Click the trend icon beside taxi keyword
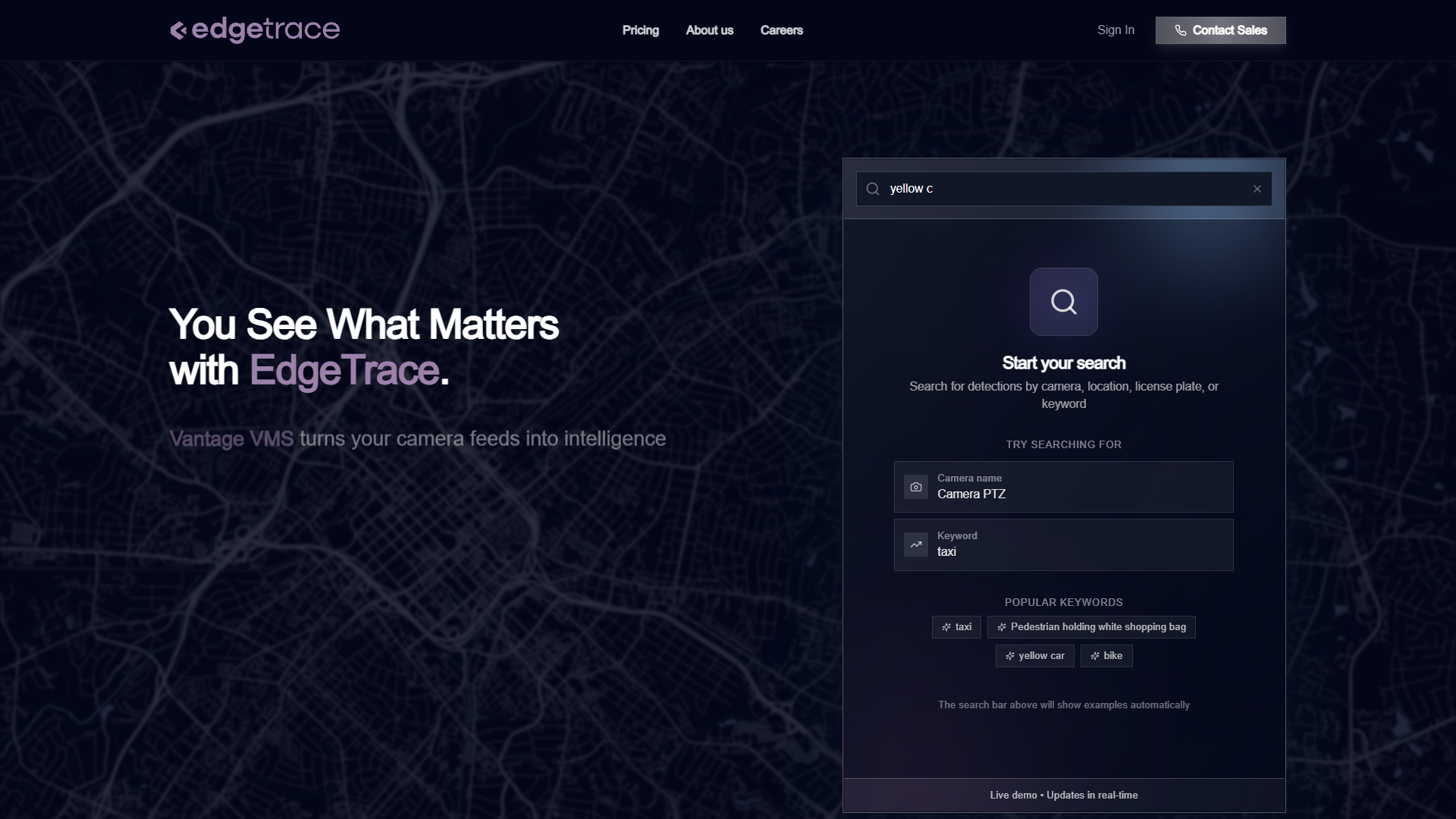This screenshot has width=1456, height=819. coord(916,544)
